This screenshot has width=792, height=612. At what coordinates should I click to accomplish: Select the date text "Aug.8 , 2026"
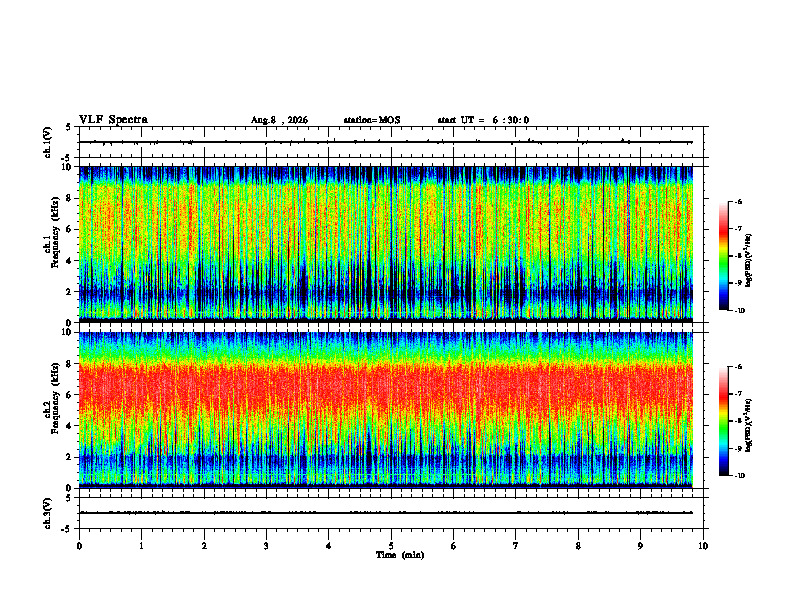279,120
